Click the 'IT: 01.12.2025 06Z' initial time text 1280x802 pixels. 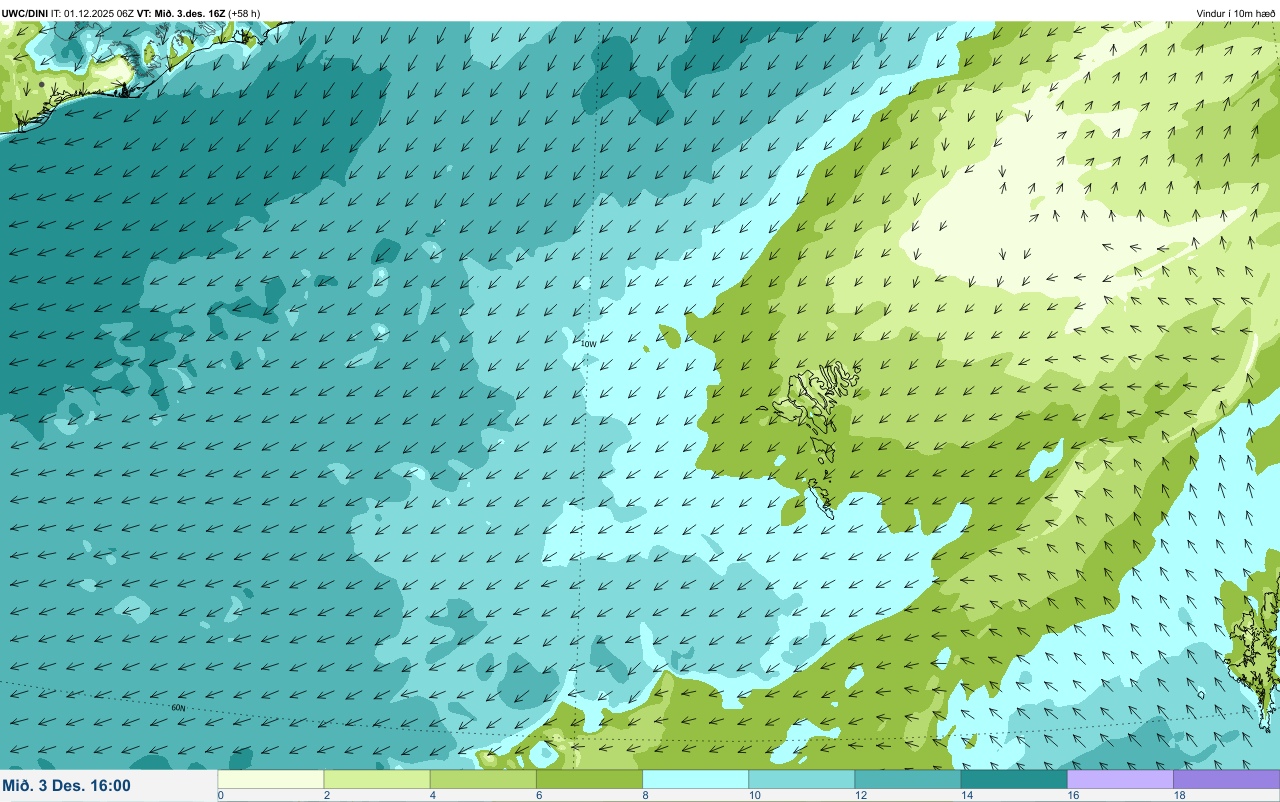coord(93,13)
